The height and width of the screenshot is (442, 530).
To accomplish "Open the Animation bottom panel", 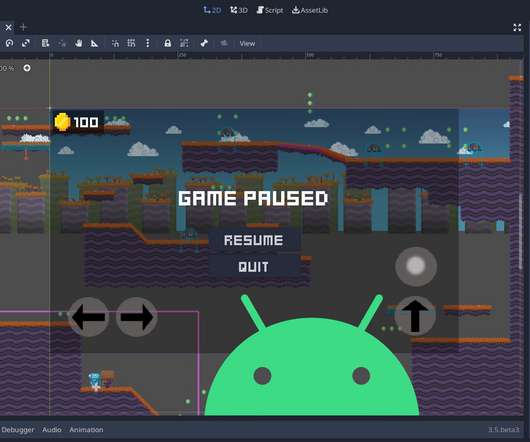I will (86, 429).
